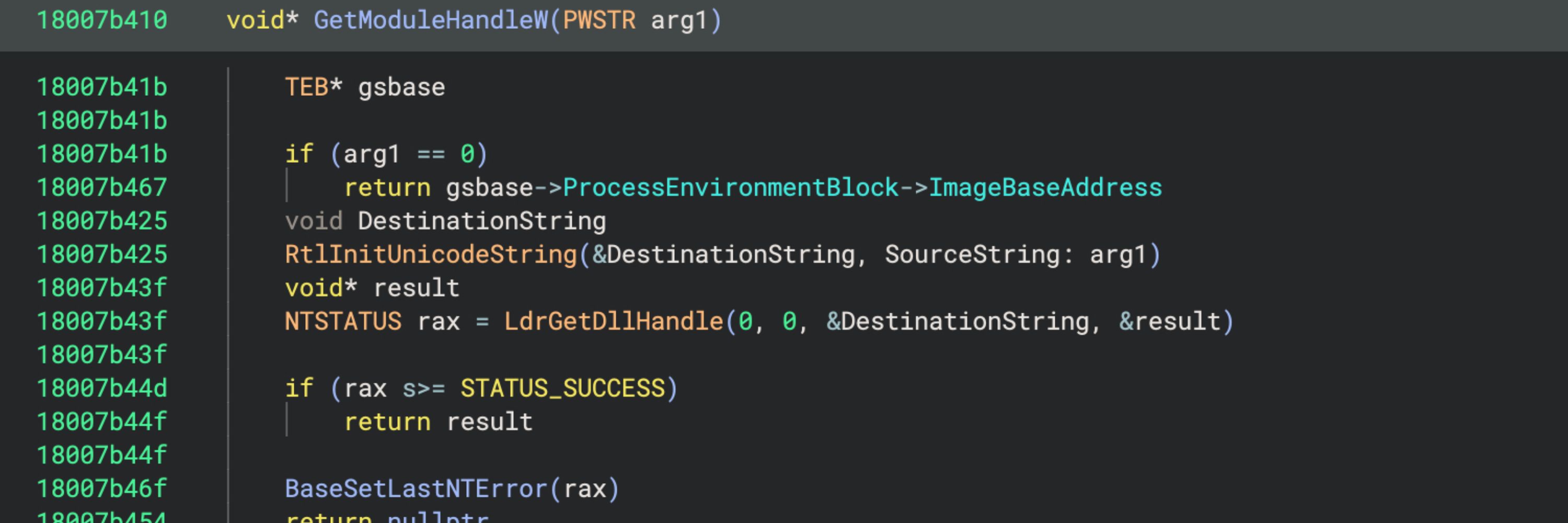1568x523 pixels.
Task: Select the RtlInitUnicodeString function call
Action: (x=431, y=255)
